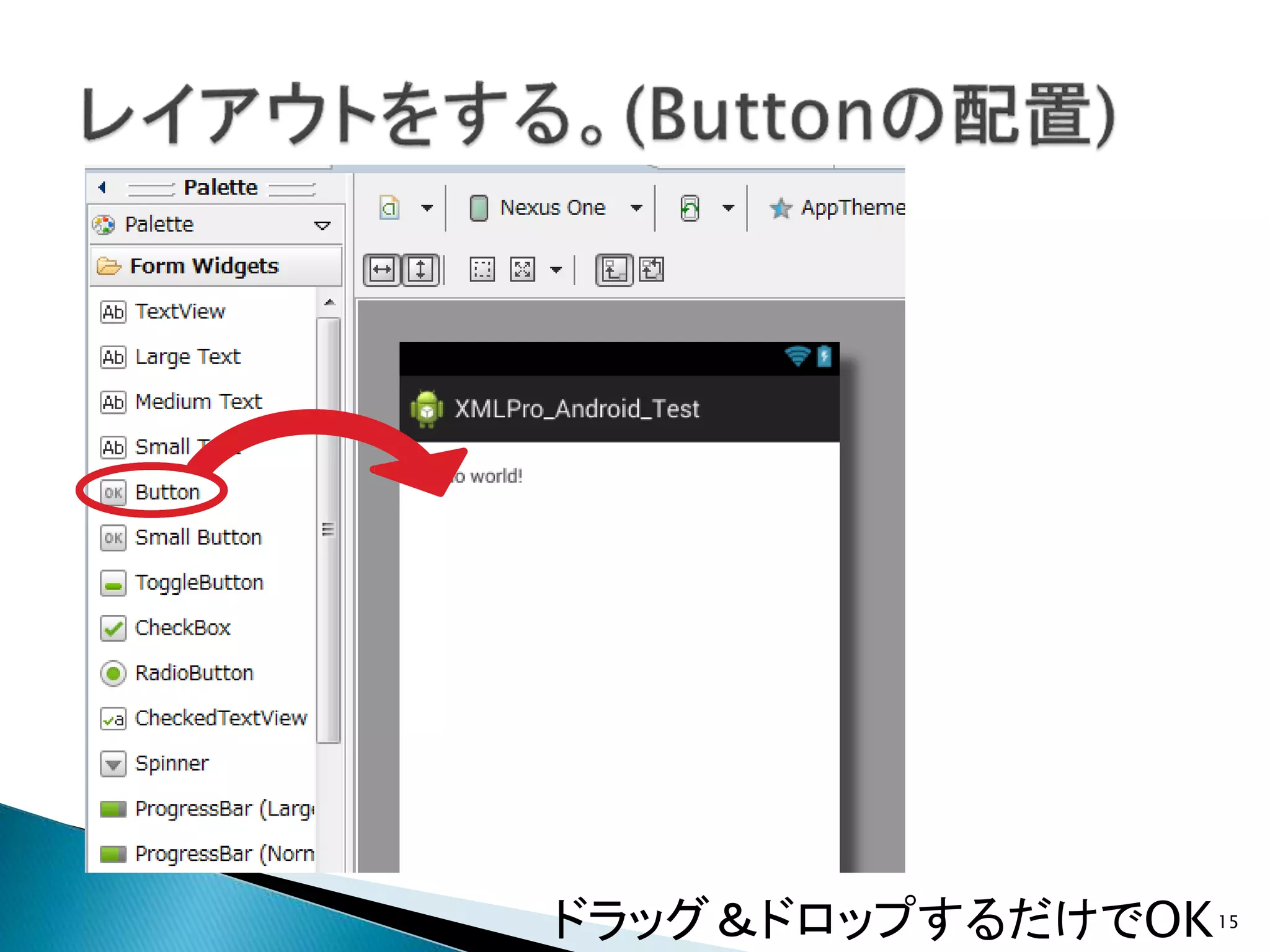The image size is (1270, 952).
Task: Click the CheckedTextView icon
Action: (113, 719)
